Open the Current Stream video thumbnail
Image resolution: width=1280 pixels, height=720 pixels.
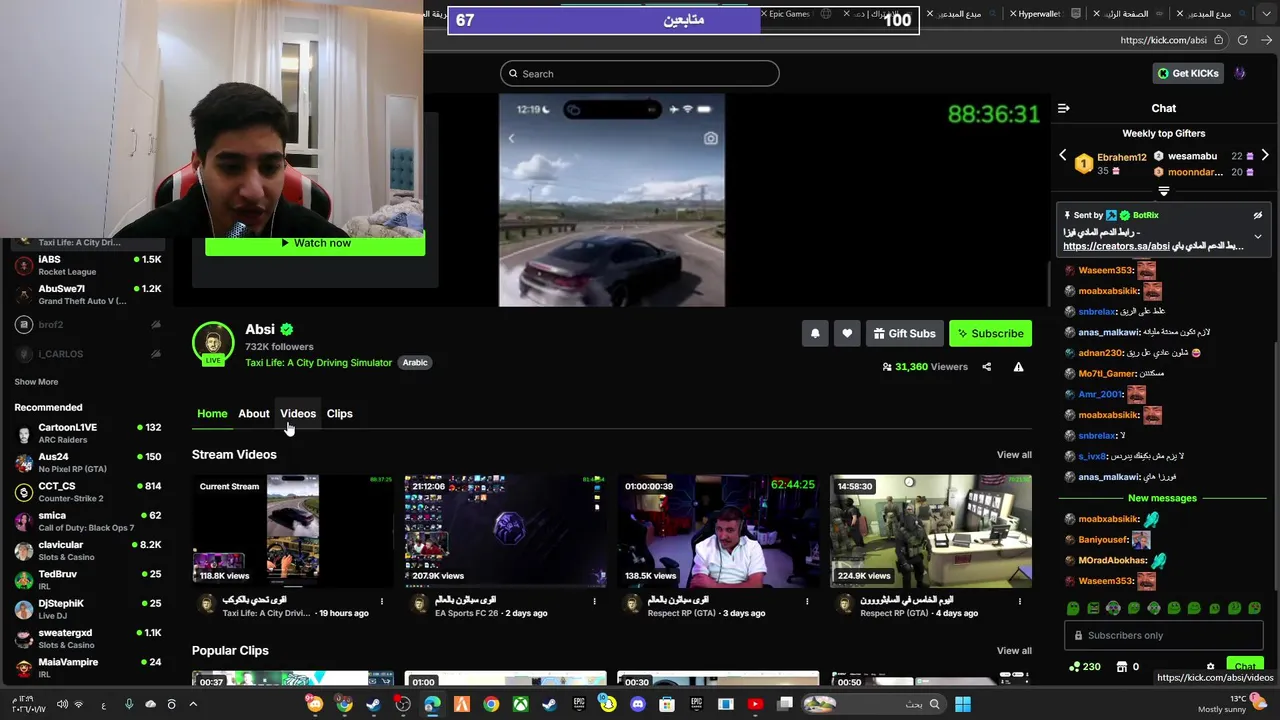coord(292,531)
